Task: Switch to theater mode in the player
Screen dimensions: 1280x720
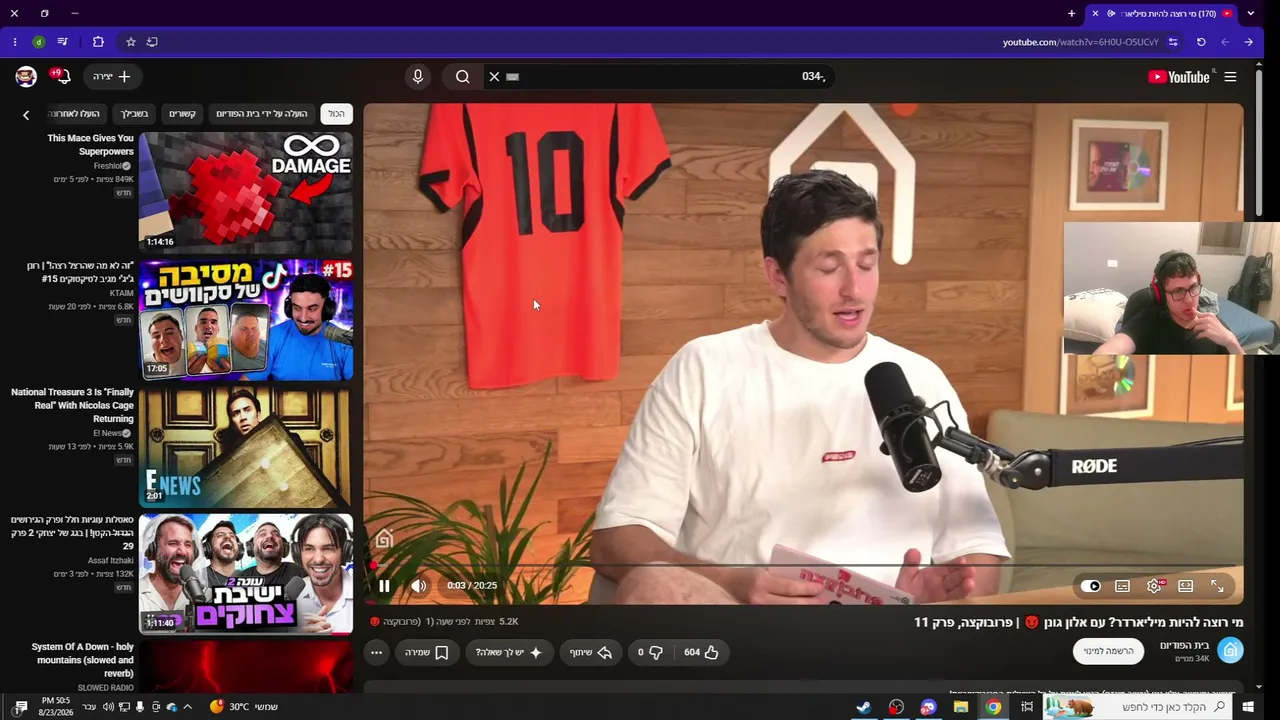Action: coord(1185,586)
